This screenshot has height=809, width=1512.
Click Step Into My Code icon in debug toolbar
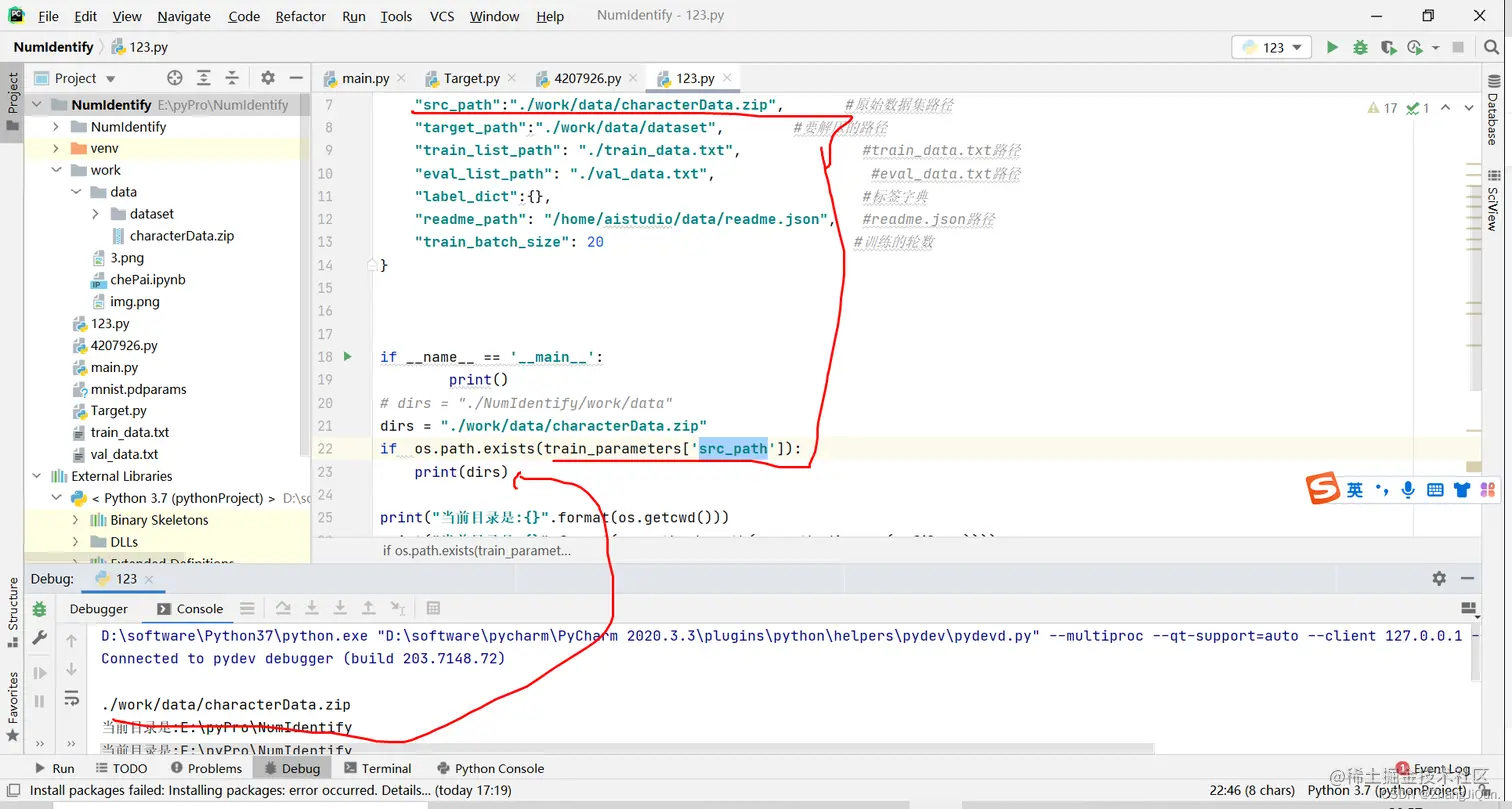point(340,608)
